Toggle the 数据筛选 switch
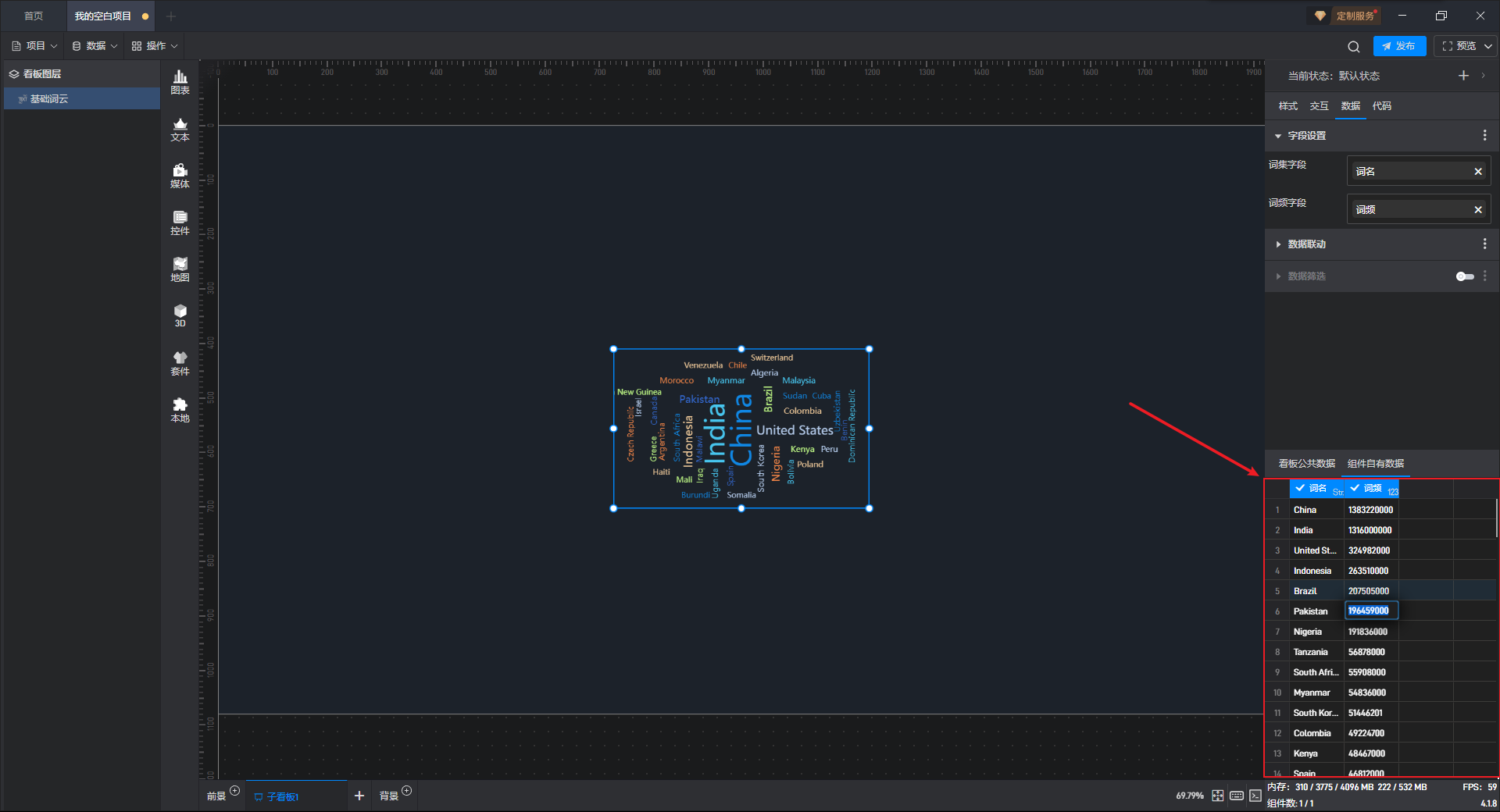Viewport: 1500px width, 812px height. point(1464,276)
